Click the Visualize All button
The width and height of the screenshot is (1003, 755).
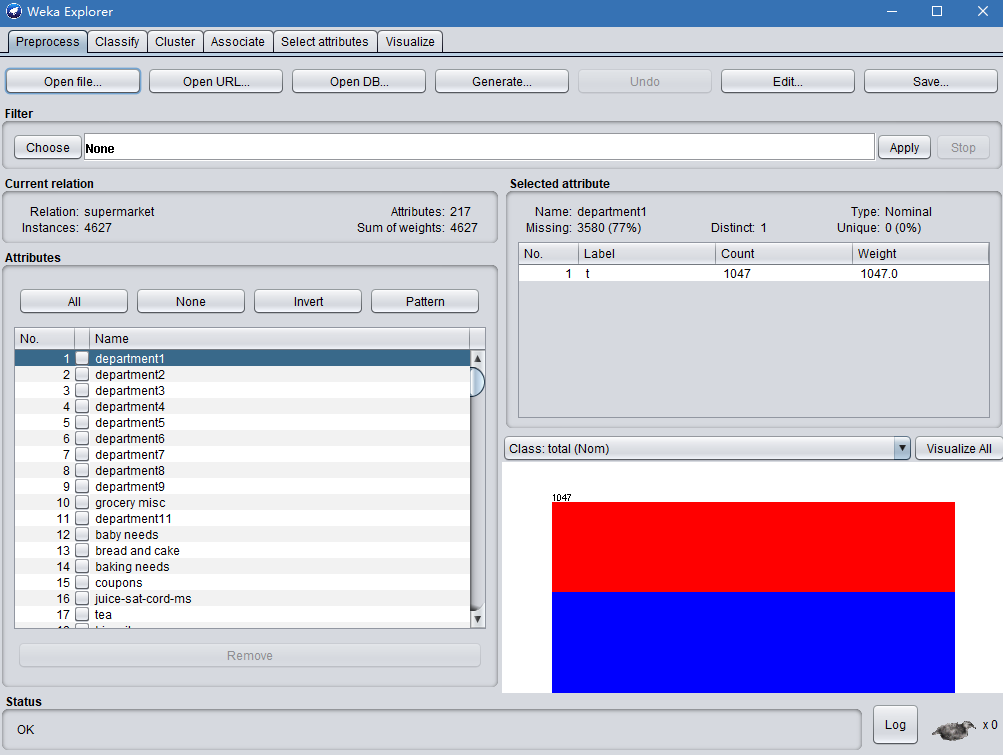958,449
